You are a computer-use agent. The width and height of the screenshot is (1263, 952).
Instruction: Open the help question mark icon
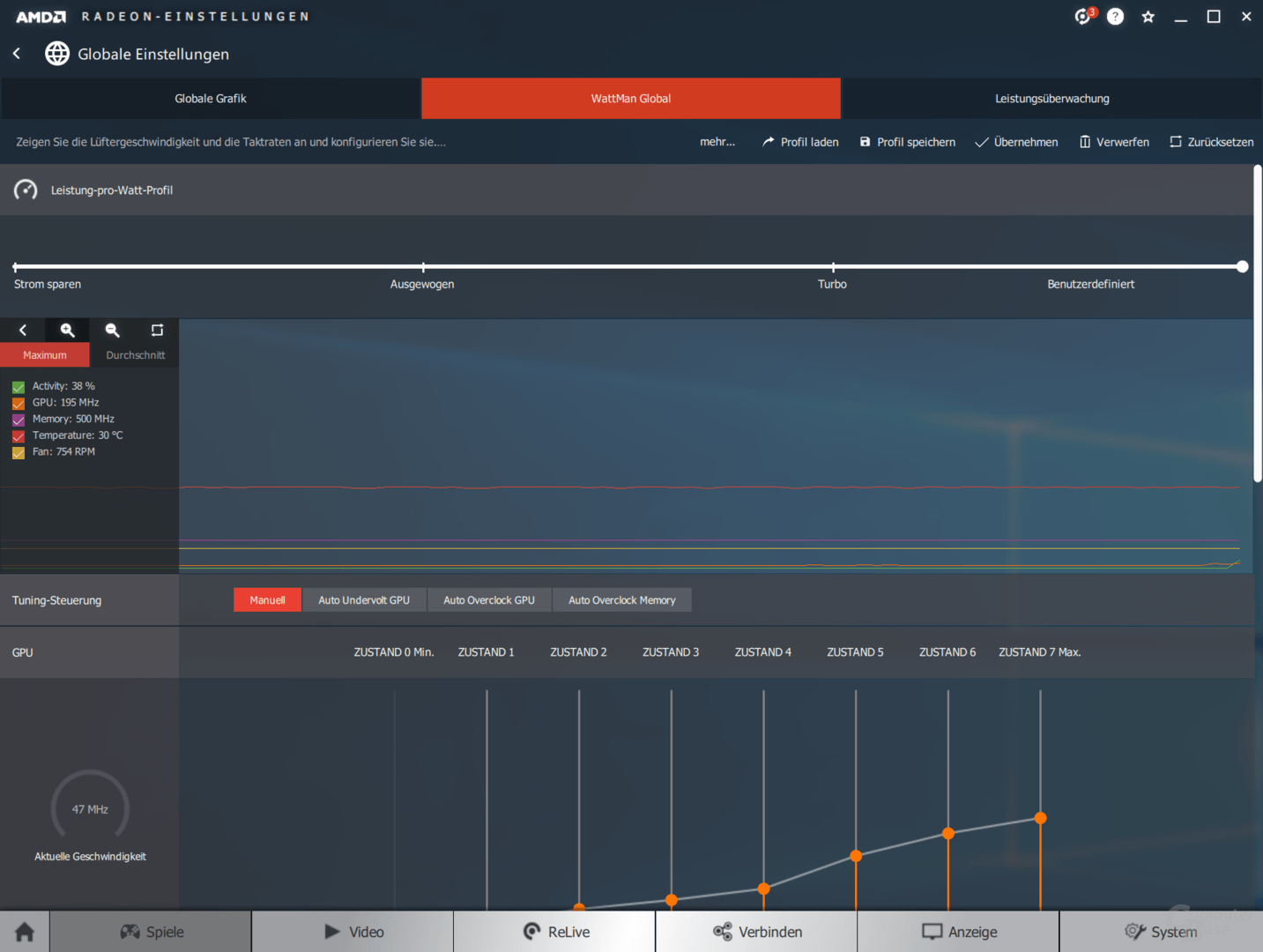point(1115,17)
